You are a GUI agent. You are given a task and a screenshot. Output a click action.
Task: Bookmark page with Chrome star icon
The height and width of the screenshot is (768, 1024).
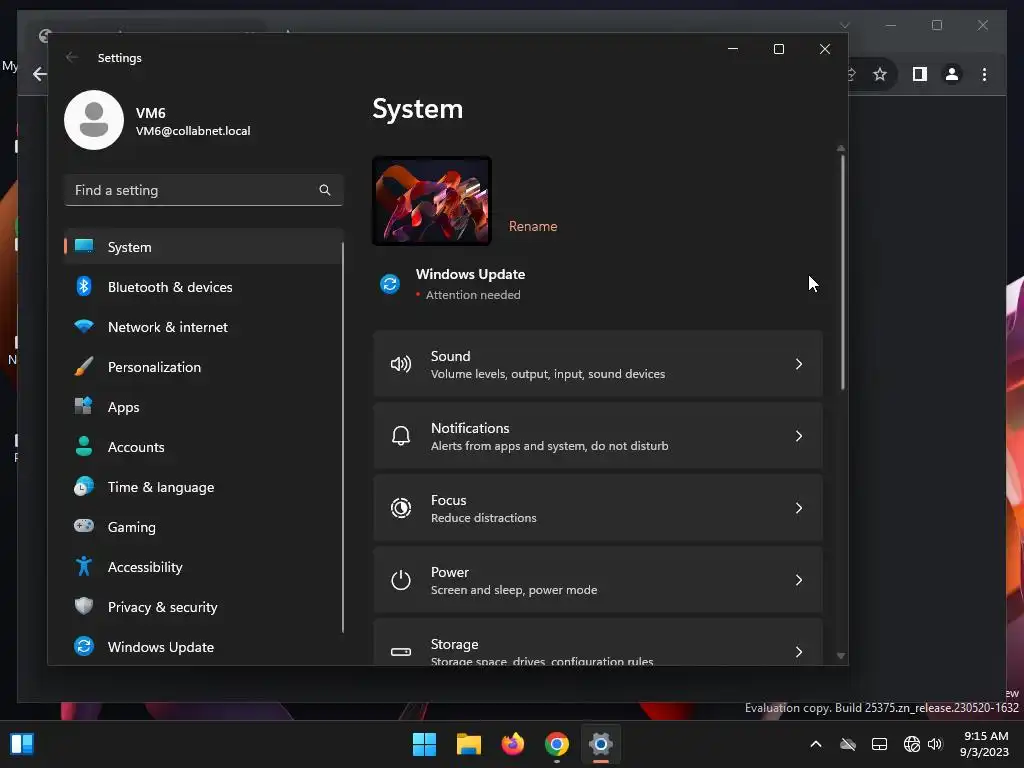[x=880, y=74]
